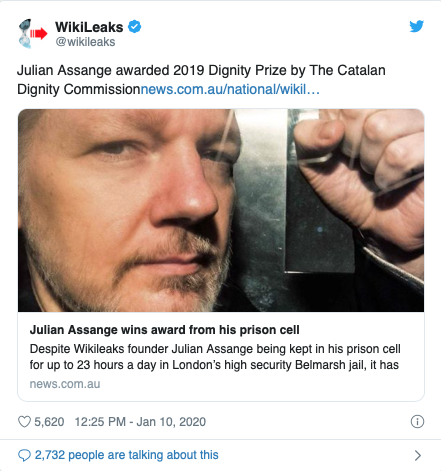441x471 pixels.
Task: Click the WikiLeaks profile avatar
Action: [32, 34]
